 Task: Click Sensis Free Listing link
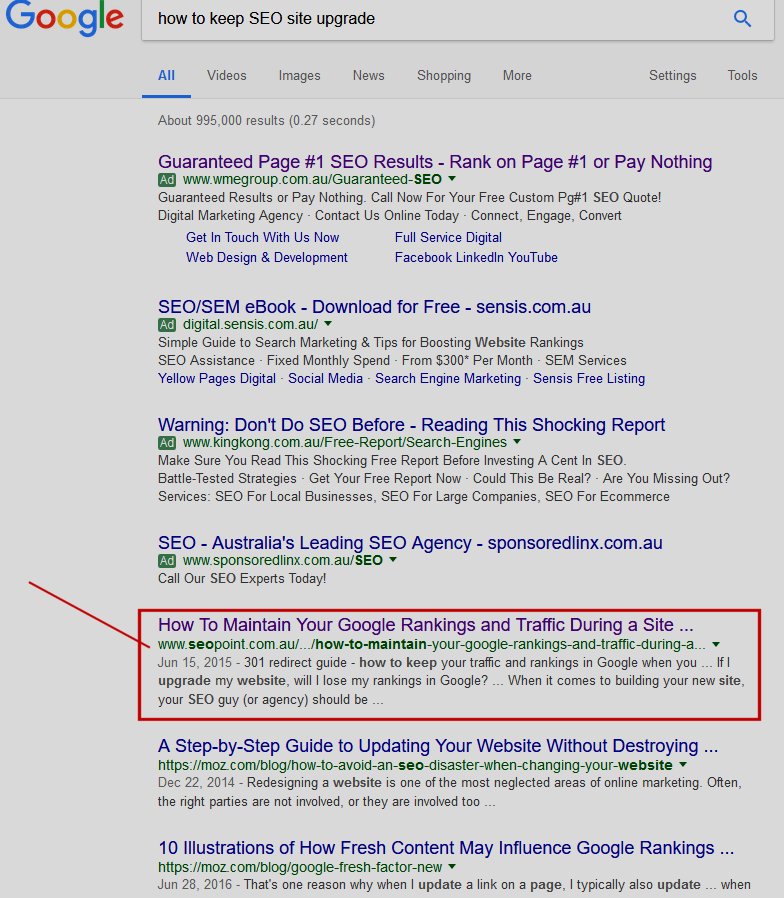(589, 379)
